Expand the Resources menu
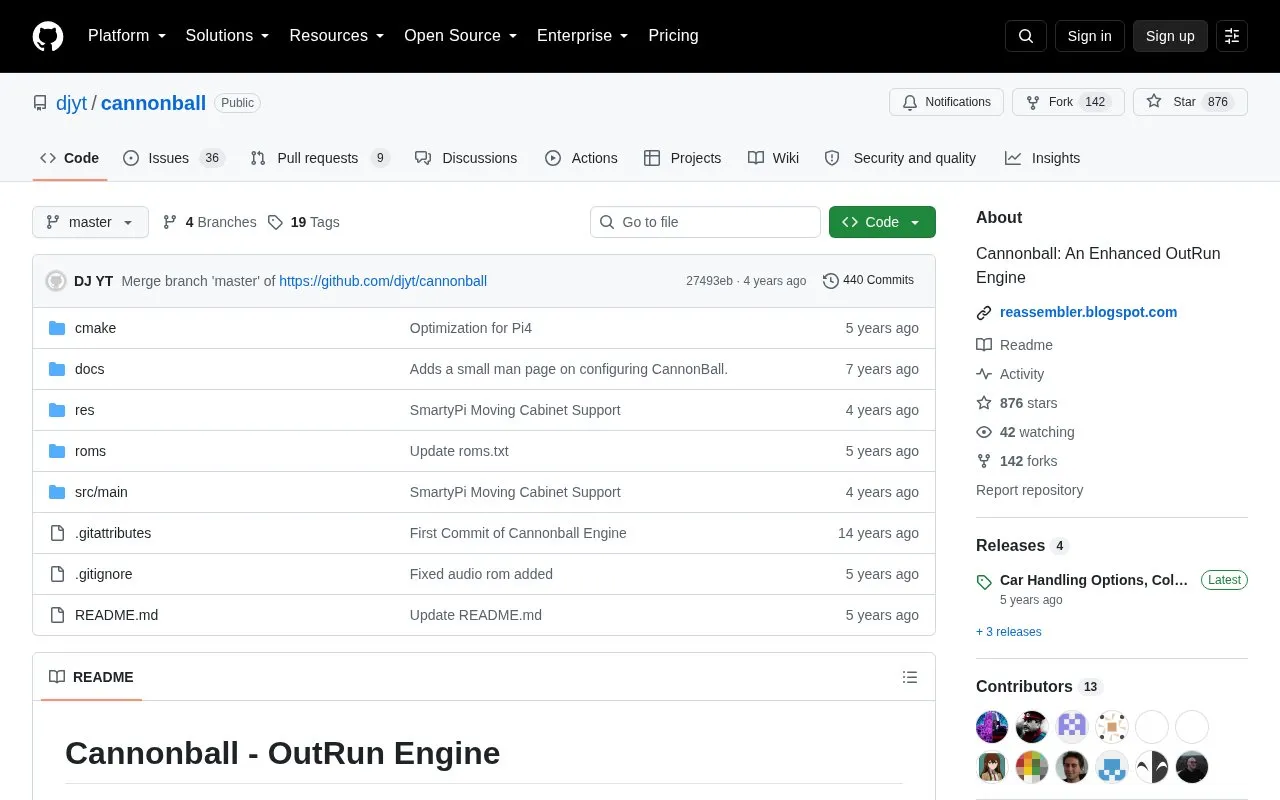Screen dimensions: 1280x800 click(336, 36)
